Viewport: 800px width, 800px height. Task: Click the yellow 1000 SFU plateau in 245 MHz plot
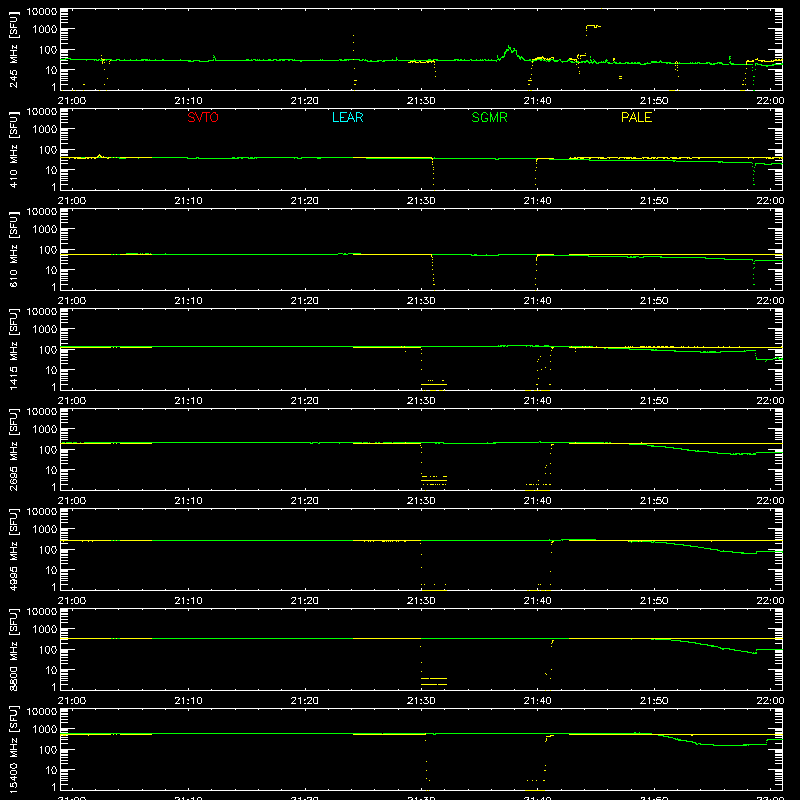click(x=593, y=26)
